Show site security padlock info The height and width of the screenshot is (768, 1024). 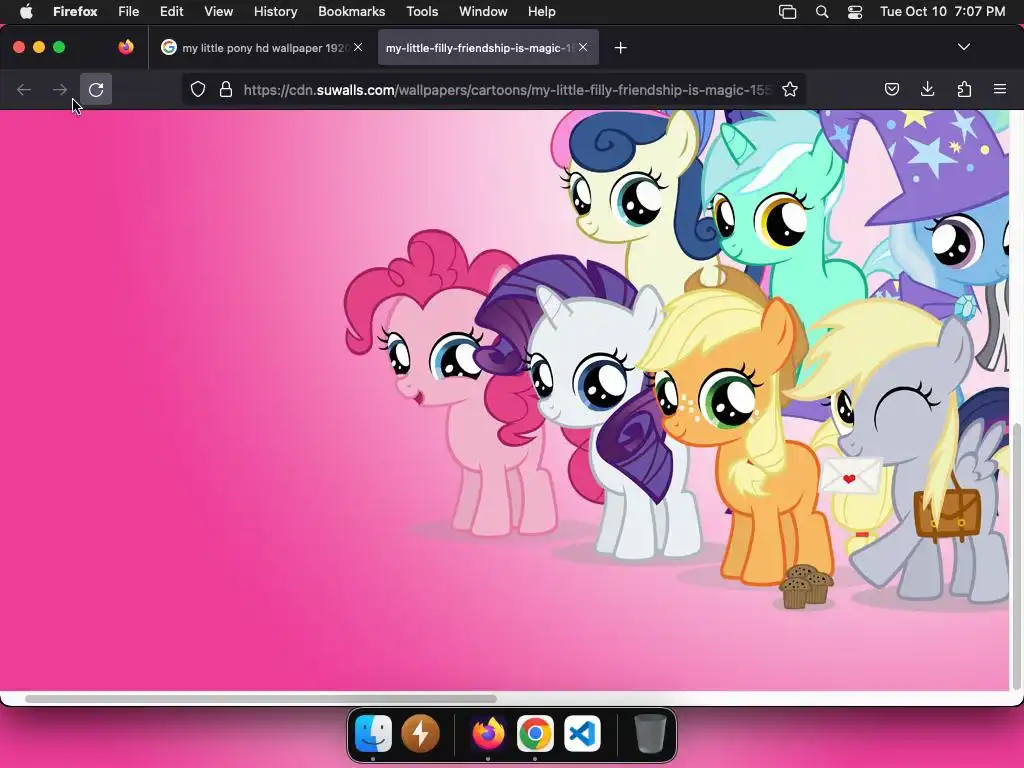click(x=226, y=89)
